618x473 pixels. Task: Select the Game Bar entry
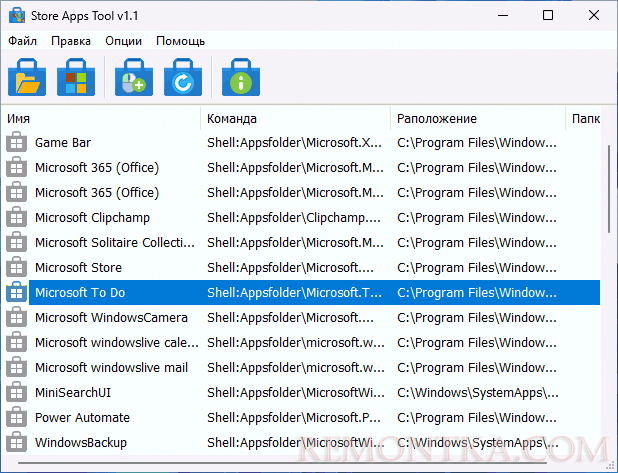pos(63,143)
